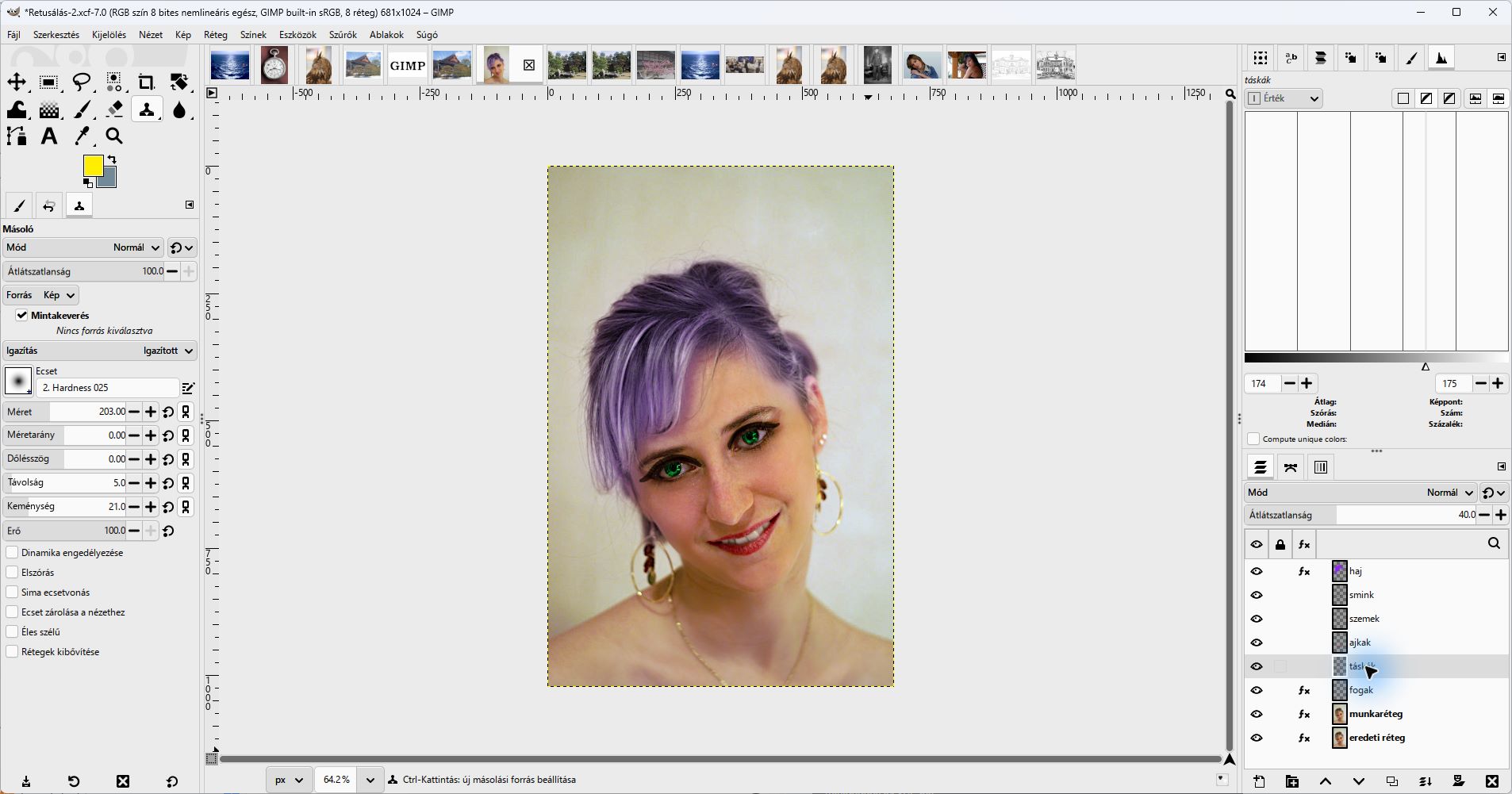Select the Zoom magnifier tool
The width and height of the screenshot is (1512, 794).
[x=114, y=136]
